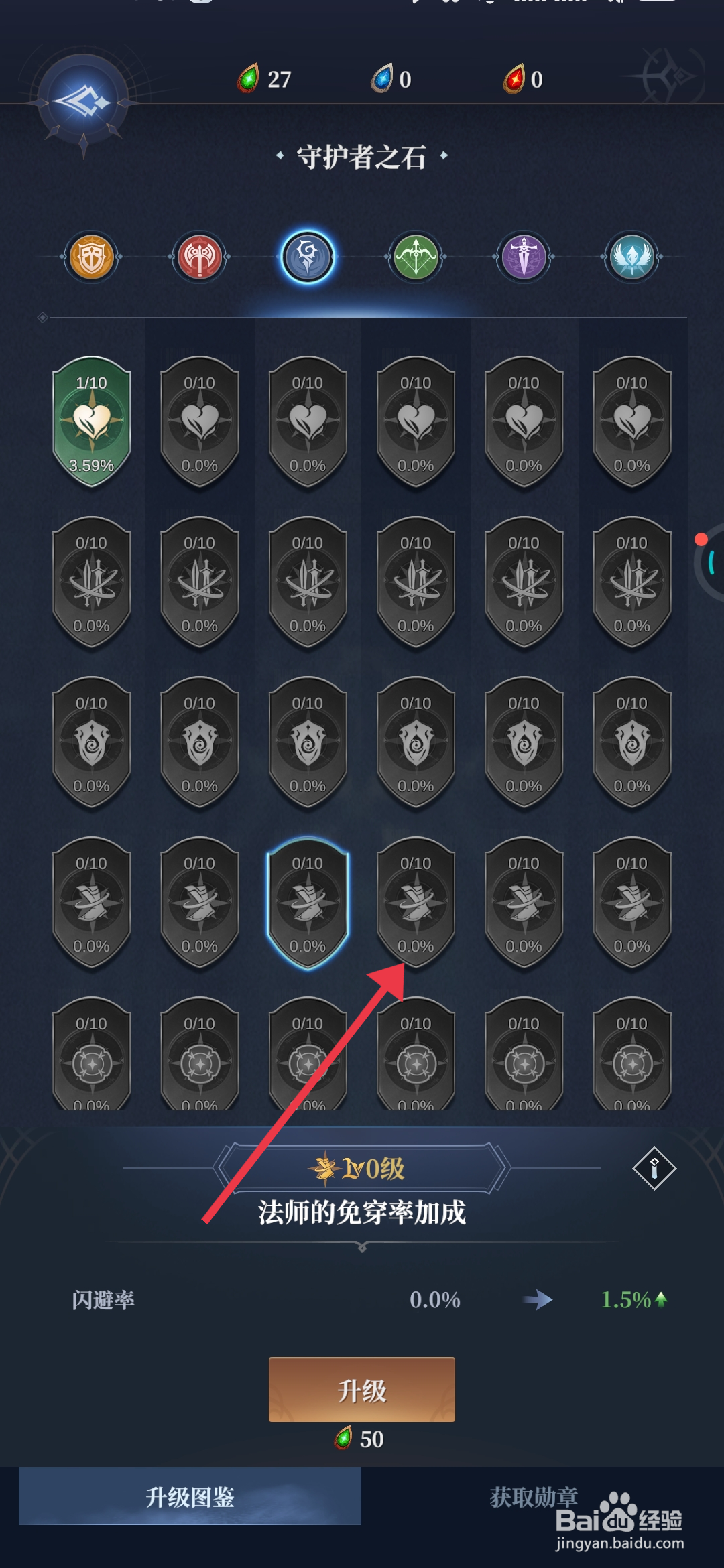724x1568 pixels.
Task: Select the blue mage class icon
Action: (308, 257)
